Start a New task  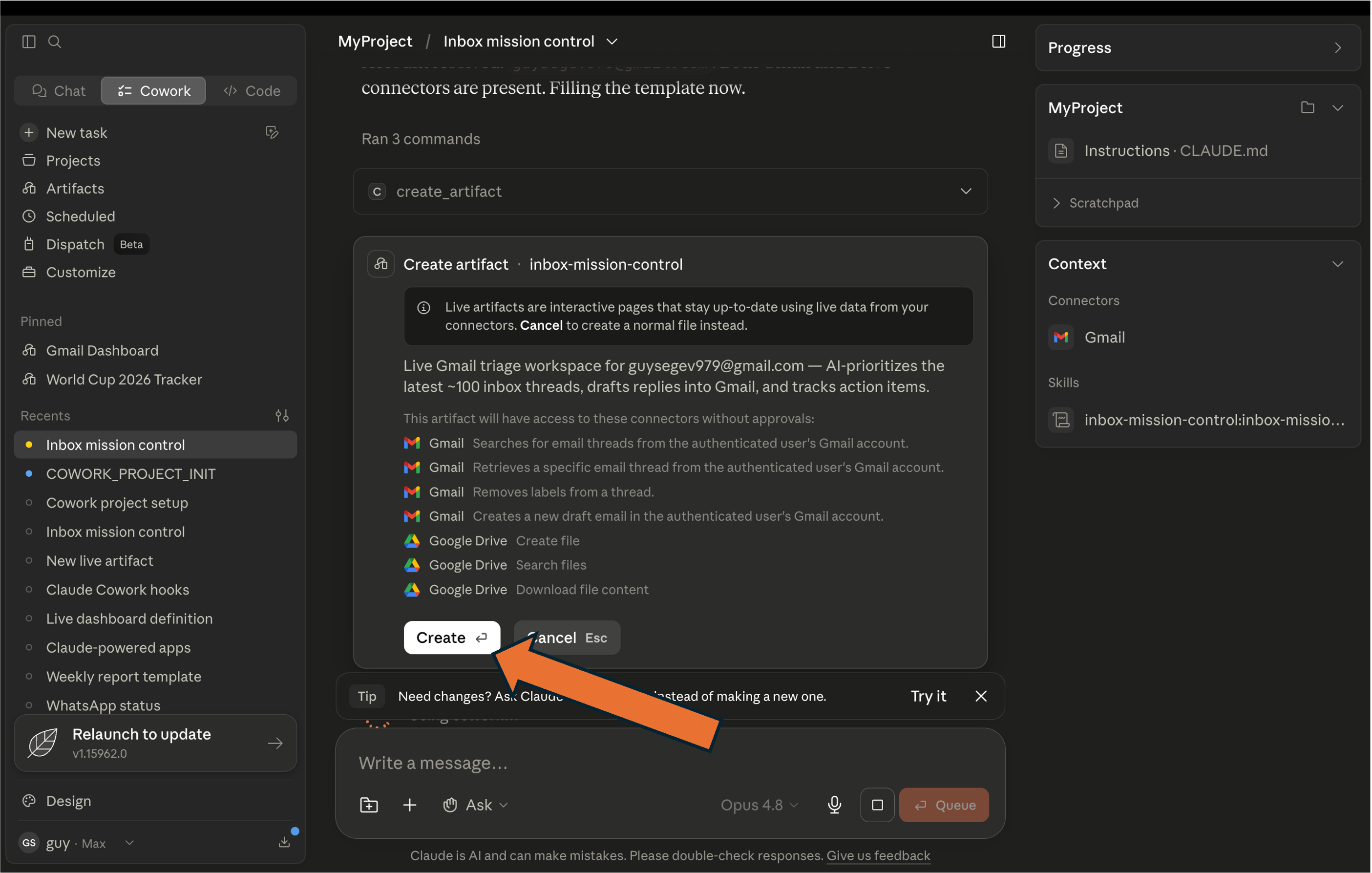[76, 133]
